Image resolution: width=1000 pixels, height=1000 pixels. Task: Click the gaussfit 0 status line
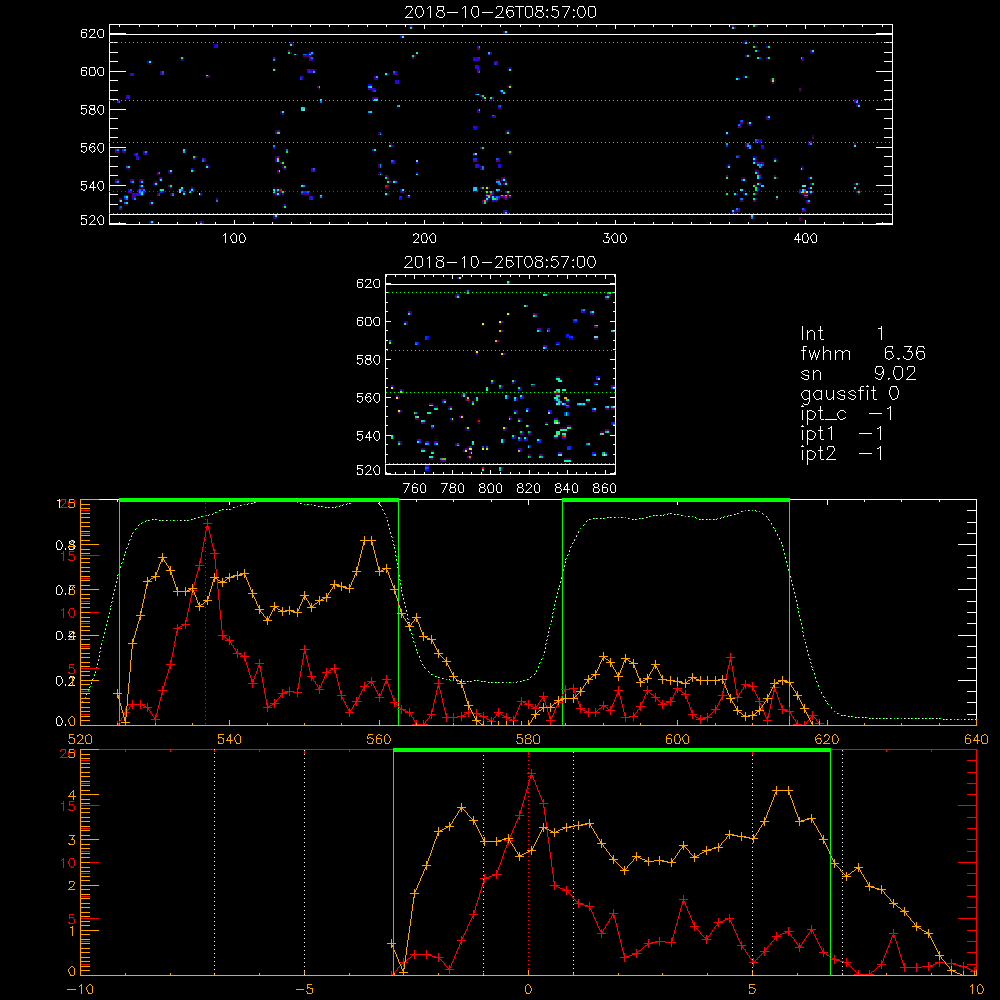850,393
